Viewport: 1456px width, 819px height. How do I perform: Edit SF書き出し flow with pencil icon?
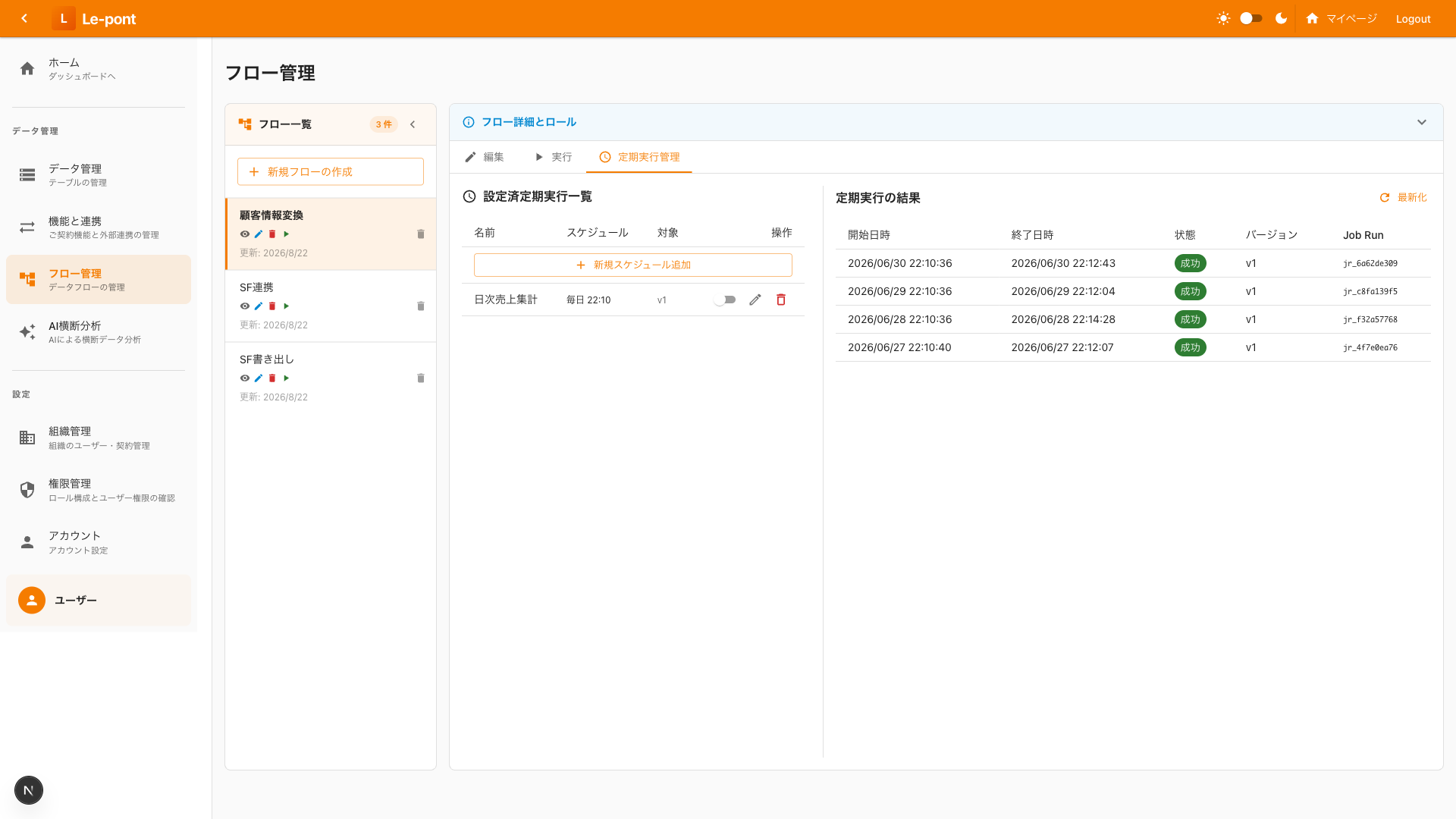259,378
